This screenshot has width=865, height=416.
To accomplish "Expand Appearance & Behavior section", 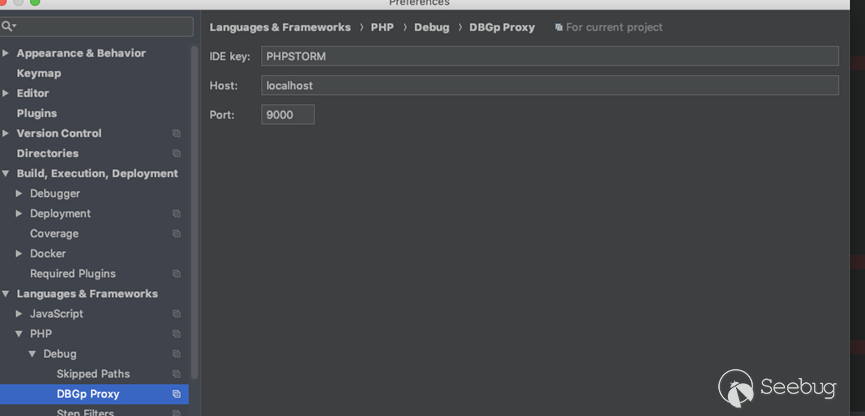I will tap(6, 53).
